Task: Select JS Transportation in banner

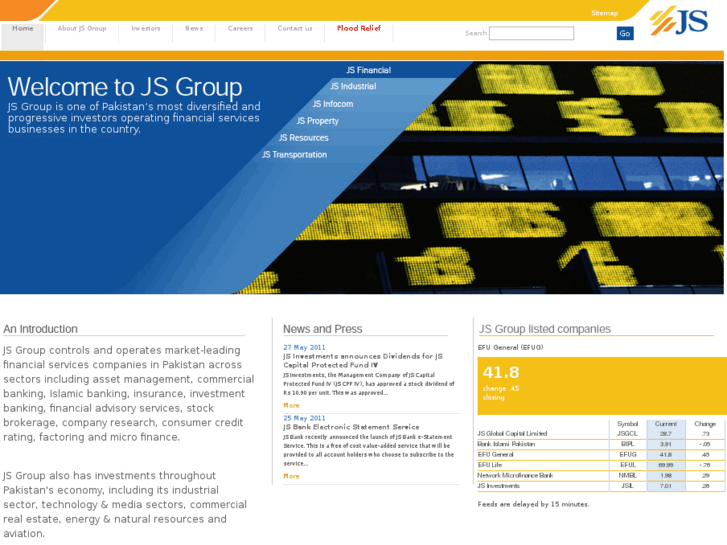Action: coord(294,154)
